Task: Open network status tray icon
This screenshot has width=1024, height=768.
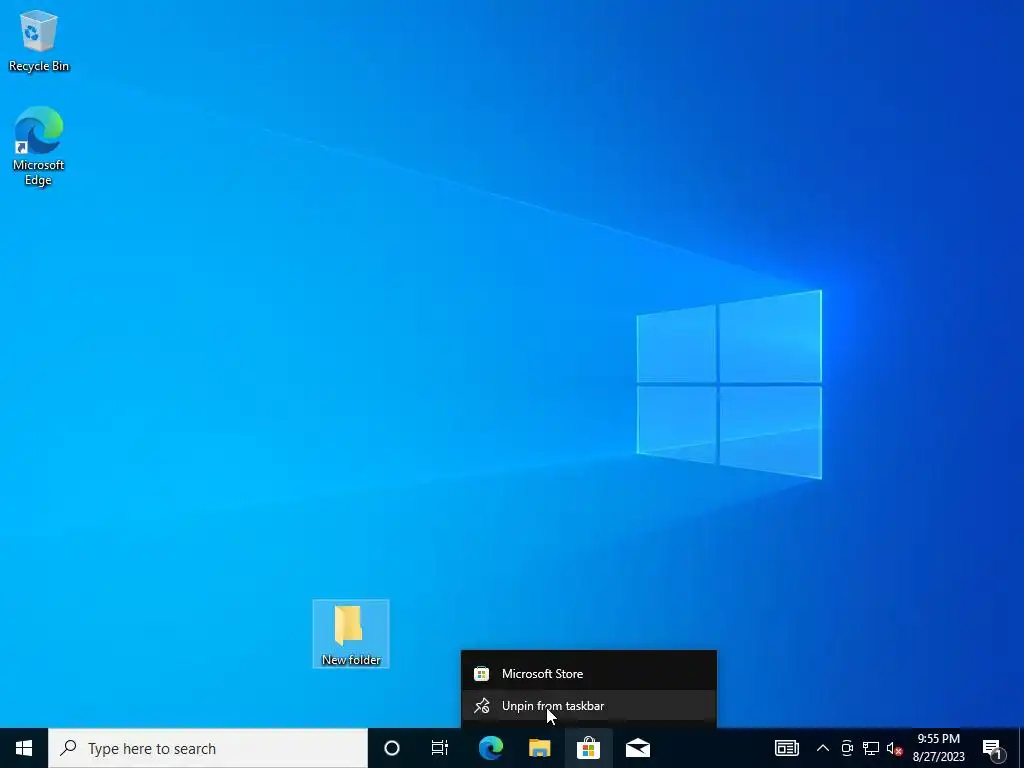Action: [871, 748]
